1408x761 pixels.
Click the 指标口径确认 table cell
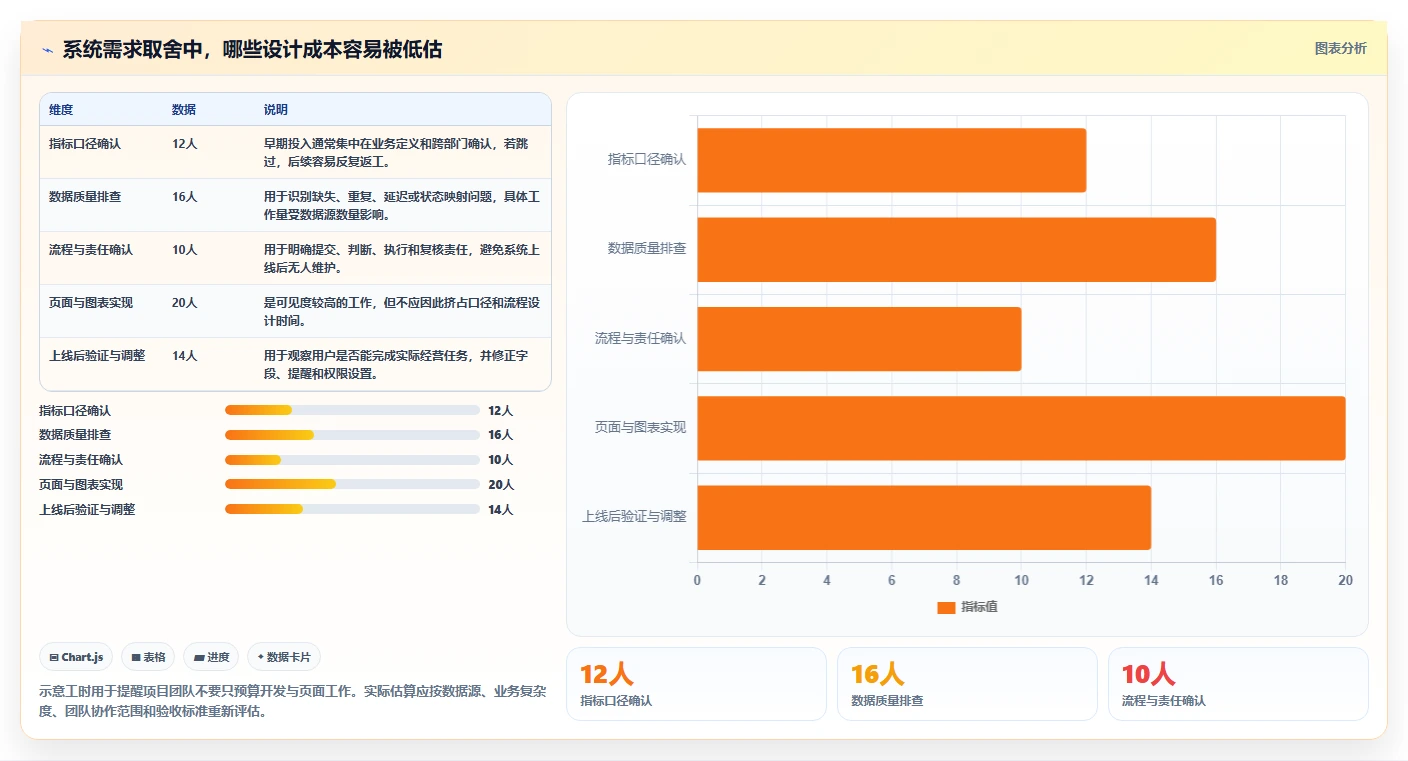tap(85, 144)
